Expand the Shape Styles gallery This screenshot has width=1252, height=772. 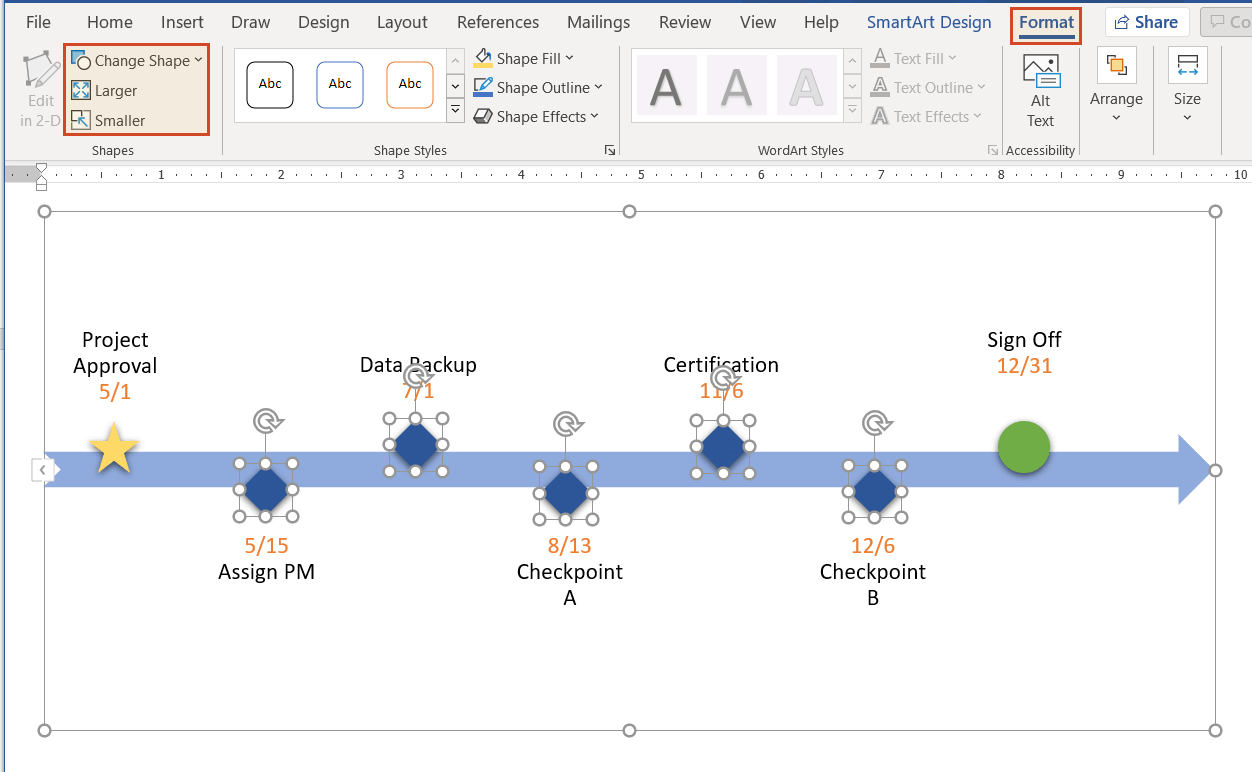455,110
